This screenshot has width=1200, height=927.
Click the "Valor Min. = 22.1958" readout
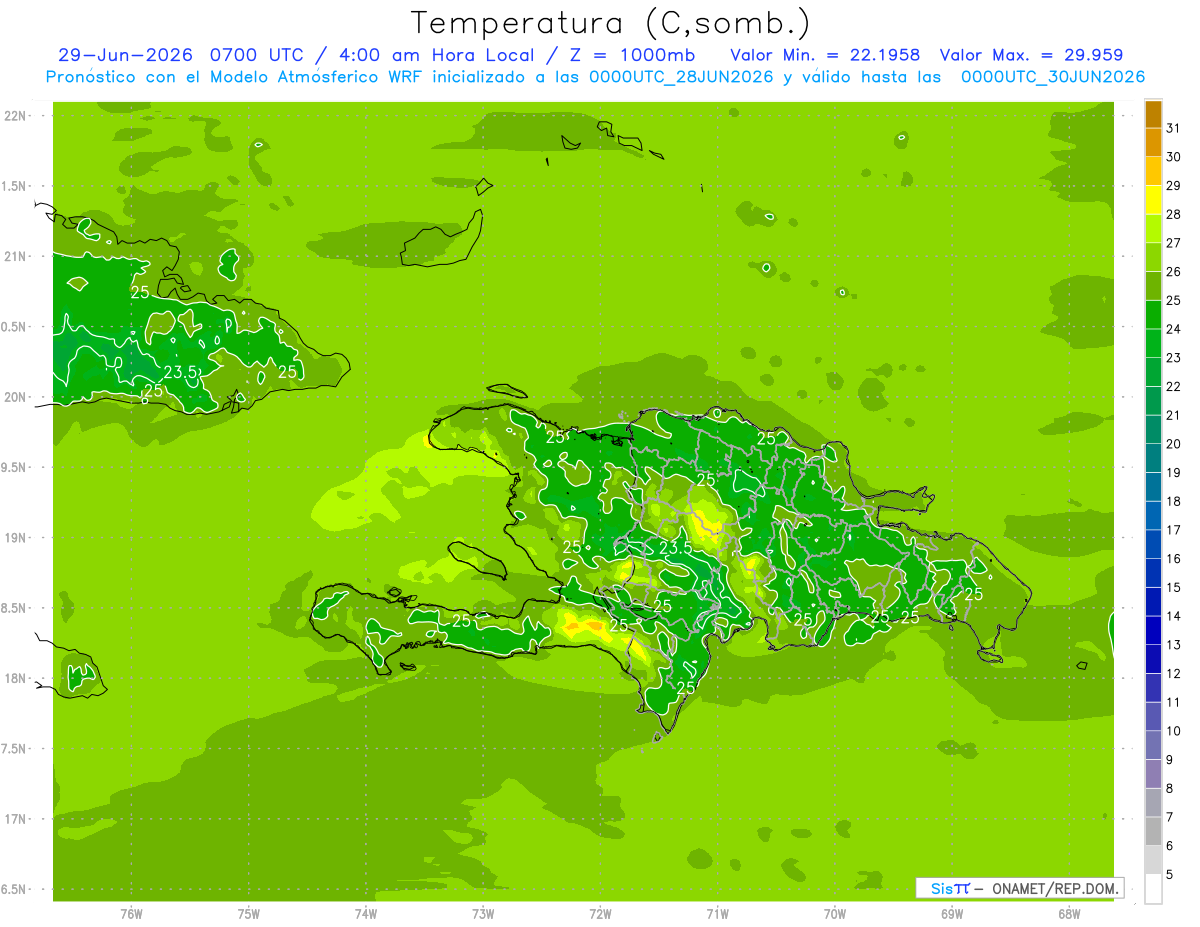pyautogui.click(x=825, y=55)
